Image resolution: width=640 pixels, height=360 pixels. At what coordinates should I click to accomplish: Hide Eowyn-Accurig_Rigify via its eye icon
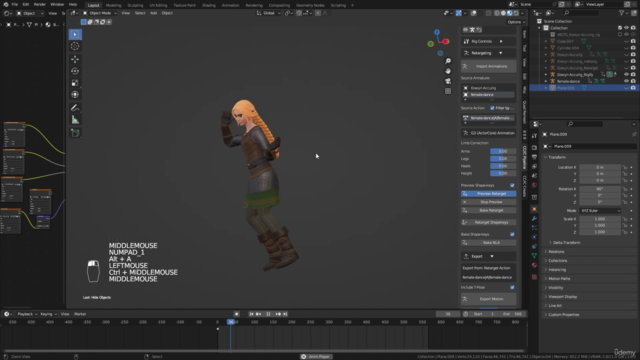click(627, 75)
